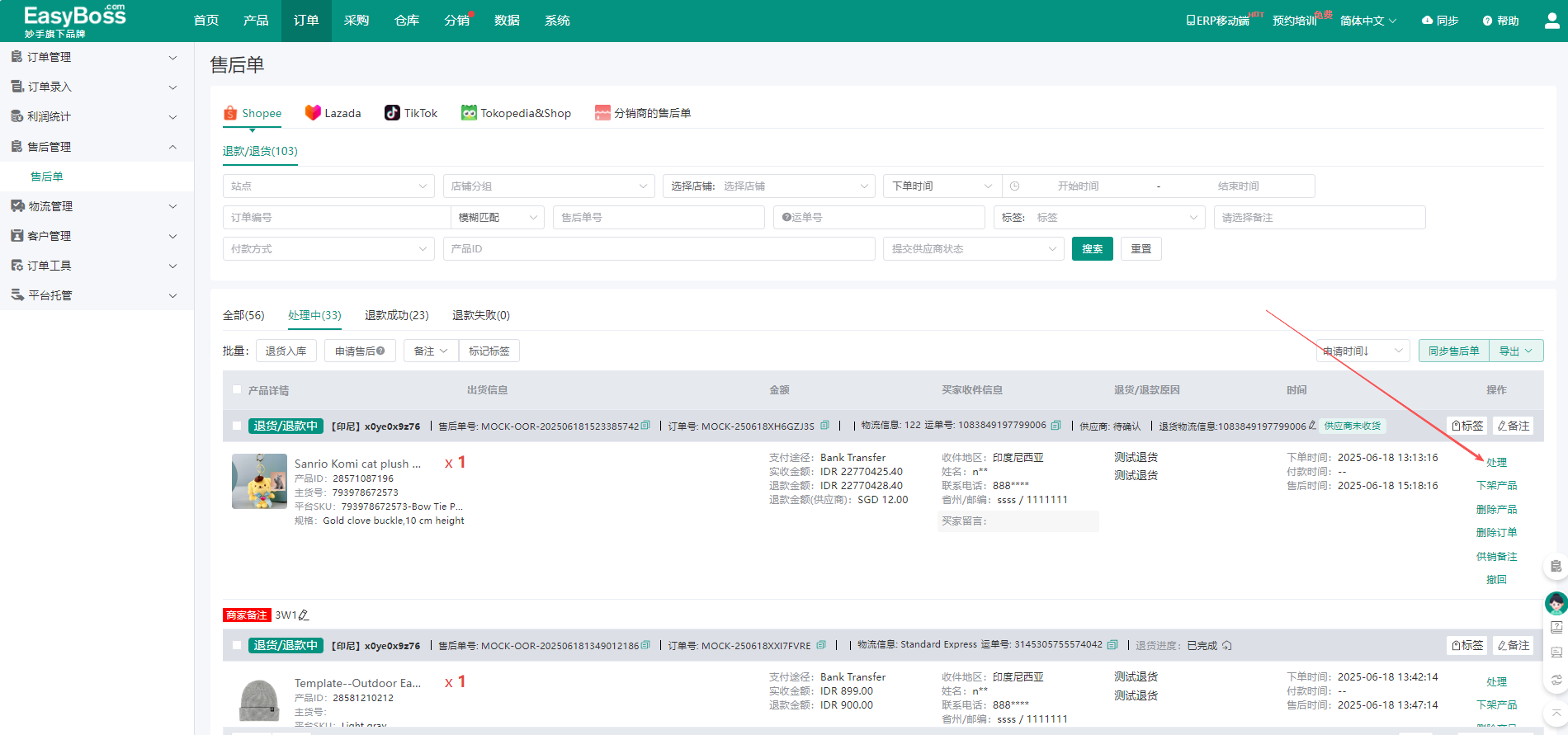Image resolution: width=1568 pixels, height=735 pixels.
Task: Edit 商家备注 3W1 pencil icon
Action: 304,615
